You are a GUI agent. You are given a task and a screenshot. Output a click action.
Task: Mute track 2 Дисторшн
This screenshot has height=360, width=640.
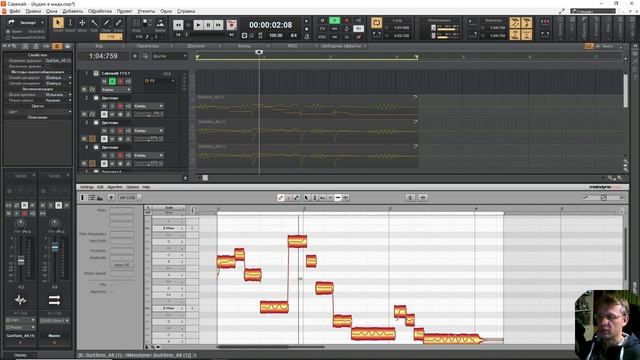coord(104,106)
